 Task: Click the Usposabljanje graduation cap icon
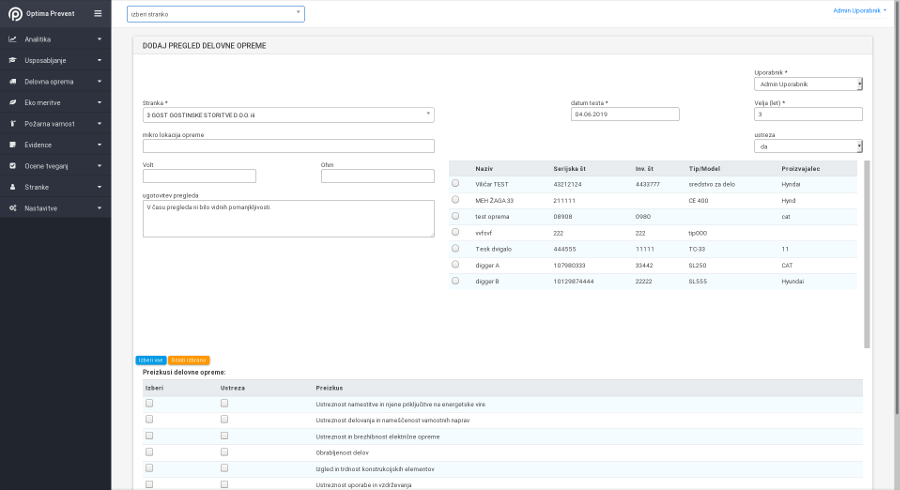(13, 60)
